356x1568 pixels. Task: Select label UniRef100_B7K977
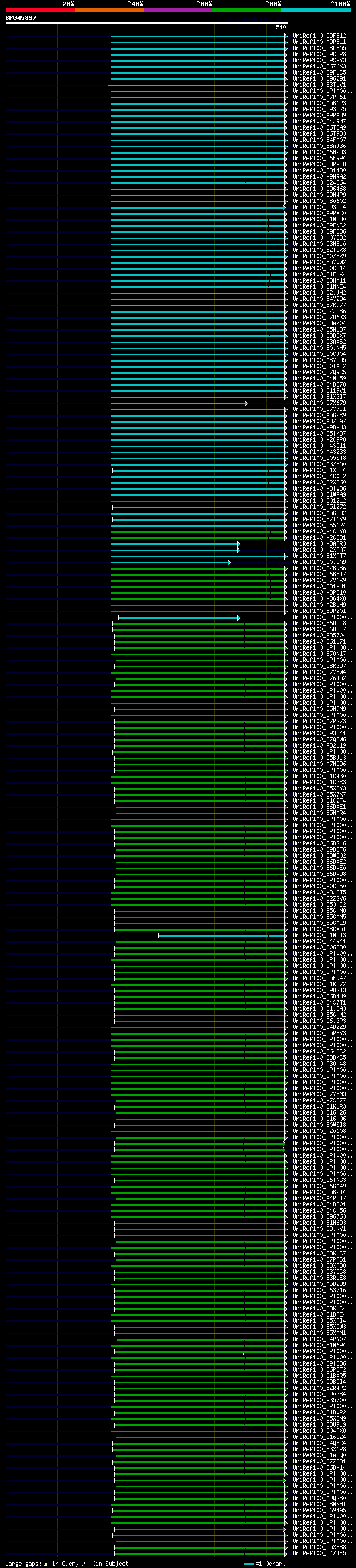[x=319, y=305]
